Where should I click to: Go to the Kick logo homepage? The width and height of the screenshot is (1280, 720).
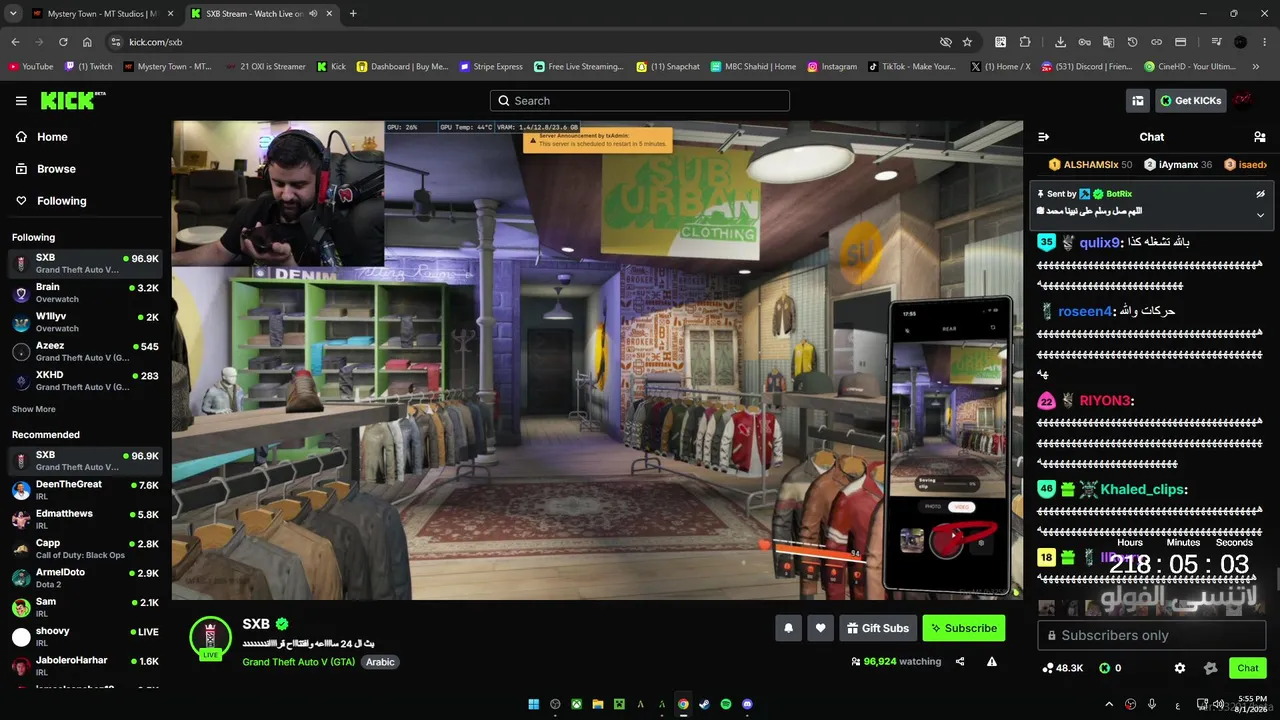(x=73, y=100)
